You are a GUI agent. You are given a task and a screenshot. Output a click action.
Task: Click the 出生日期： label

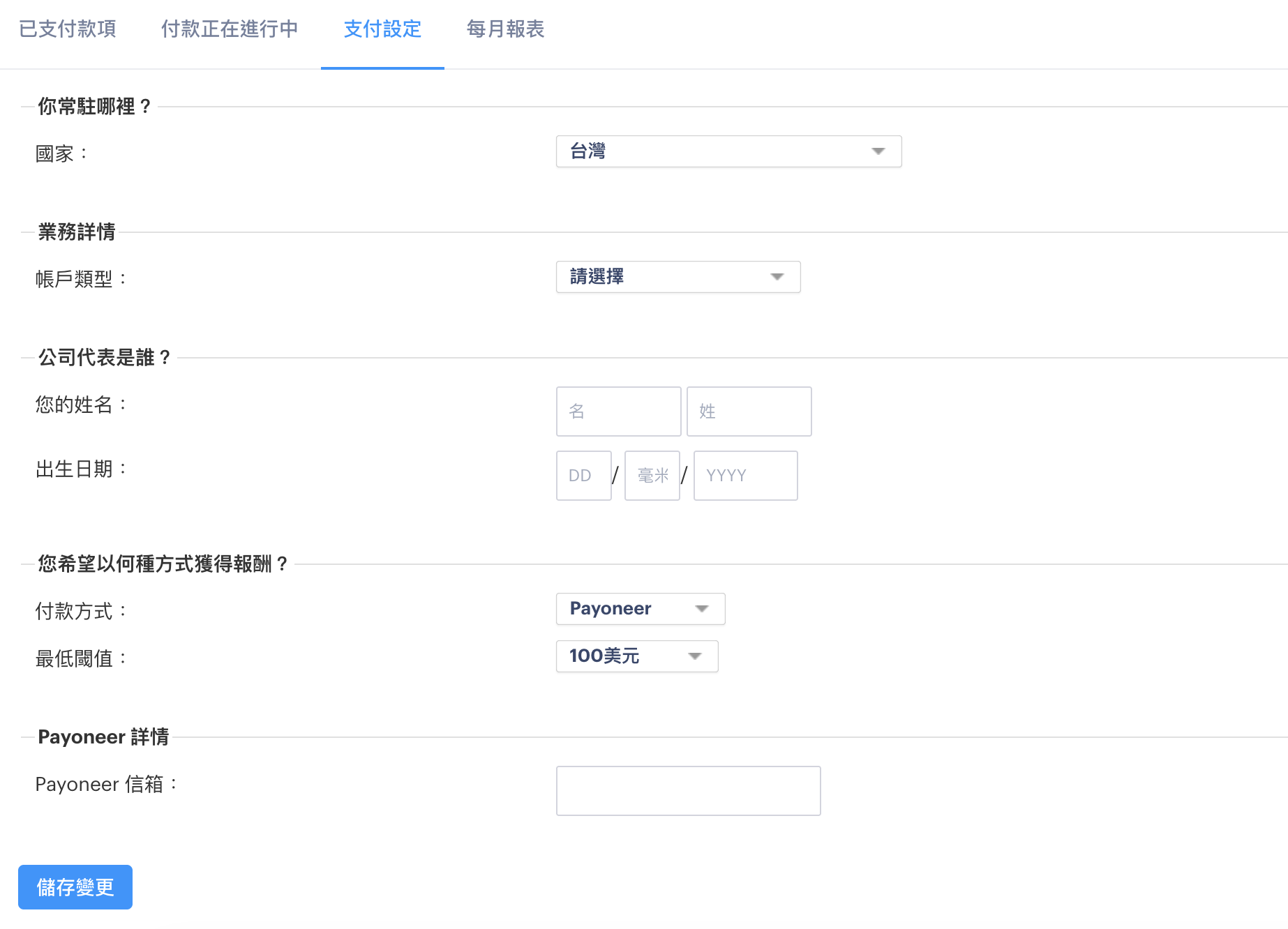click(x=81, y=469)
